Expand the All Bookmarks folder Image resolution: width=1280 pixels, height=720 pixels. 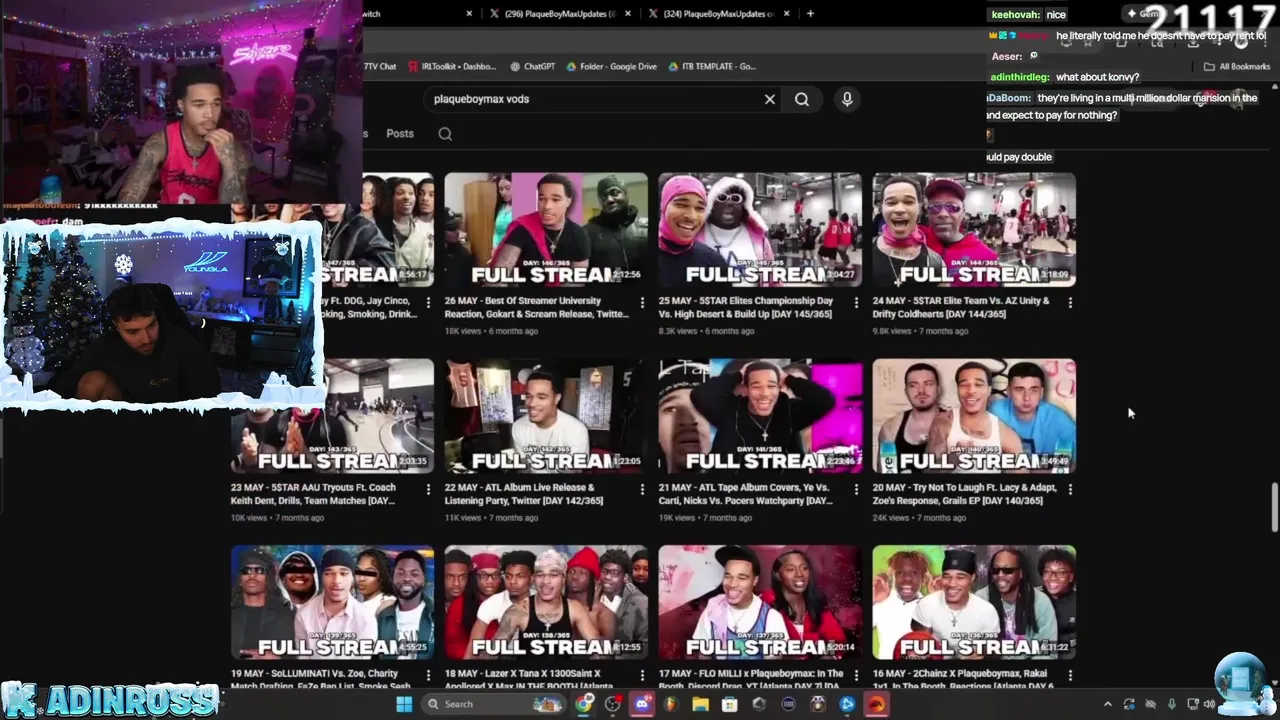(1237, 66)
